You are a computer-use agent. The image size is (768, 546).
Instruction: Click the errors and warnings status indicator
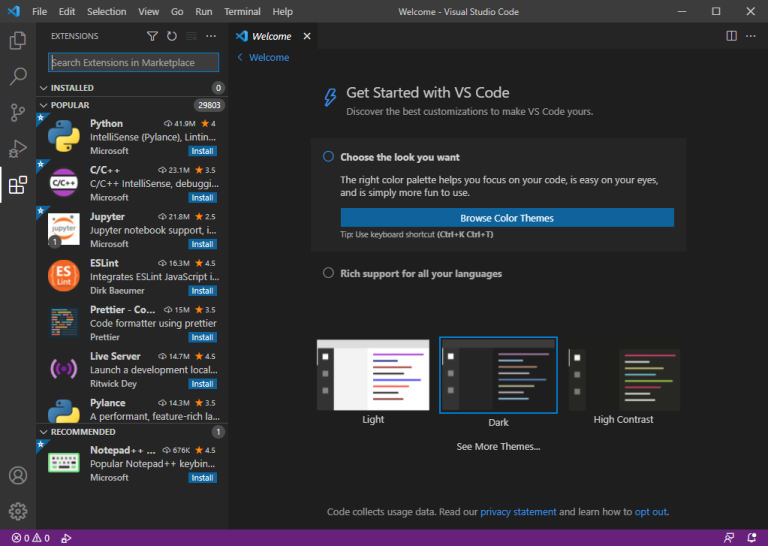coord(31,538)
